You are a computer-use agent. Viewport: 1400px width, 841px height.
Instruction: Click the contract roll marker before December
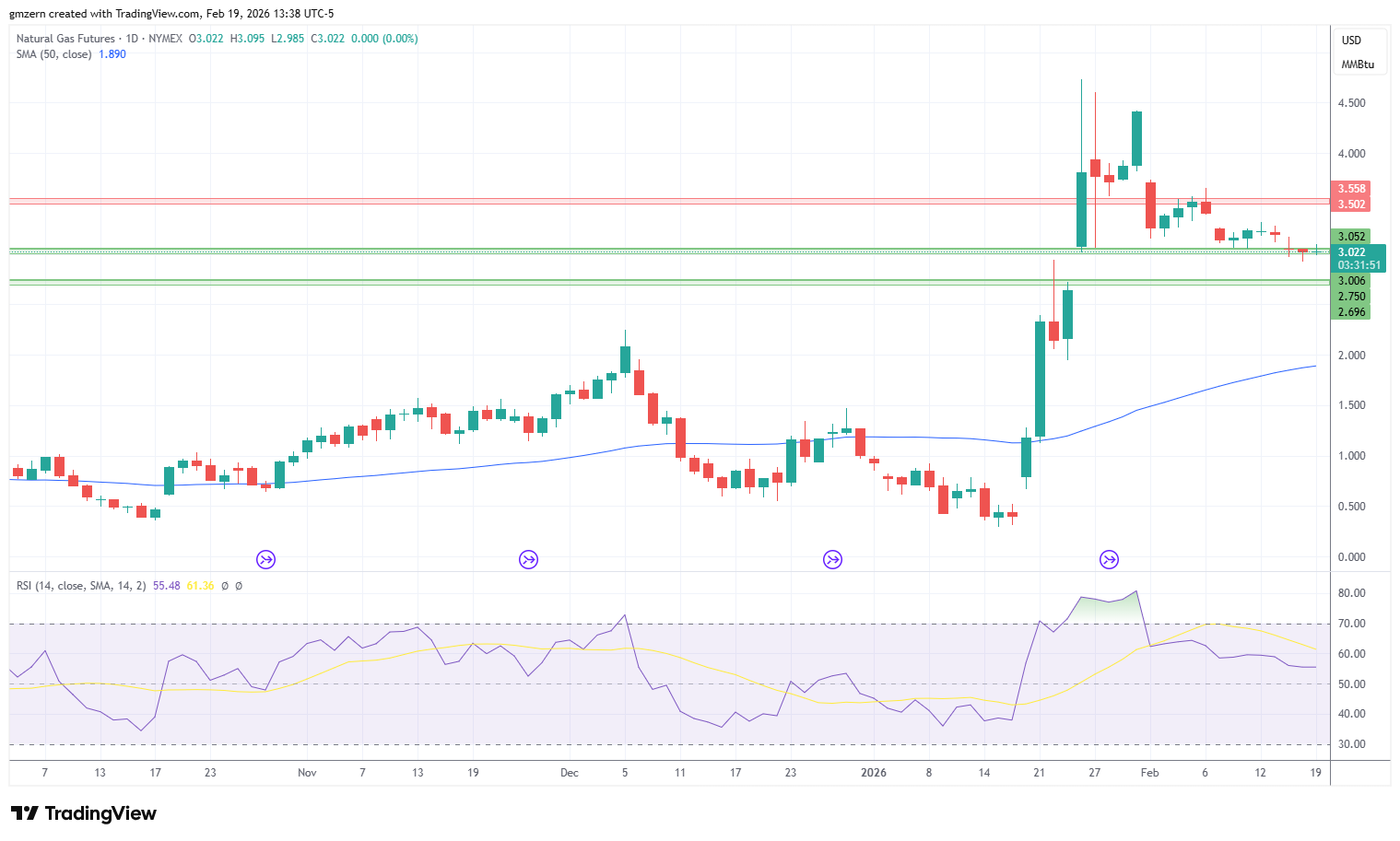tap(528, 559)
